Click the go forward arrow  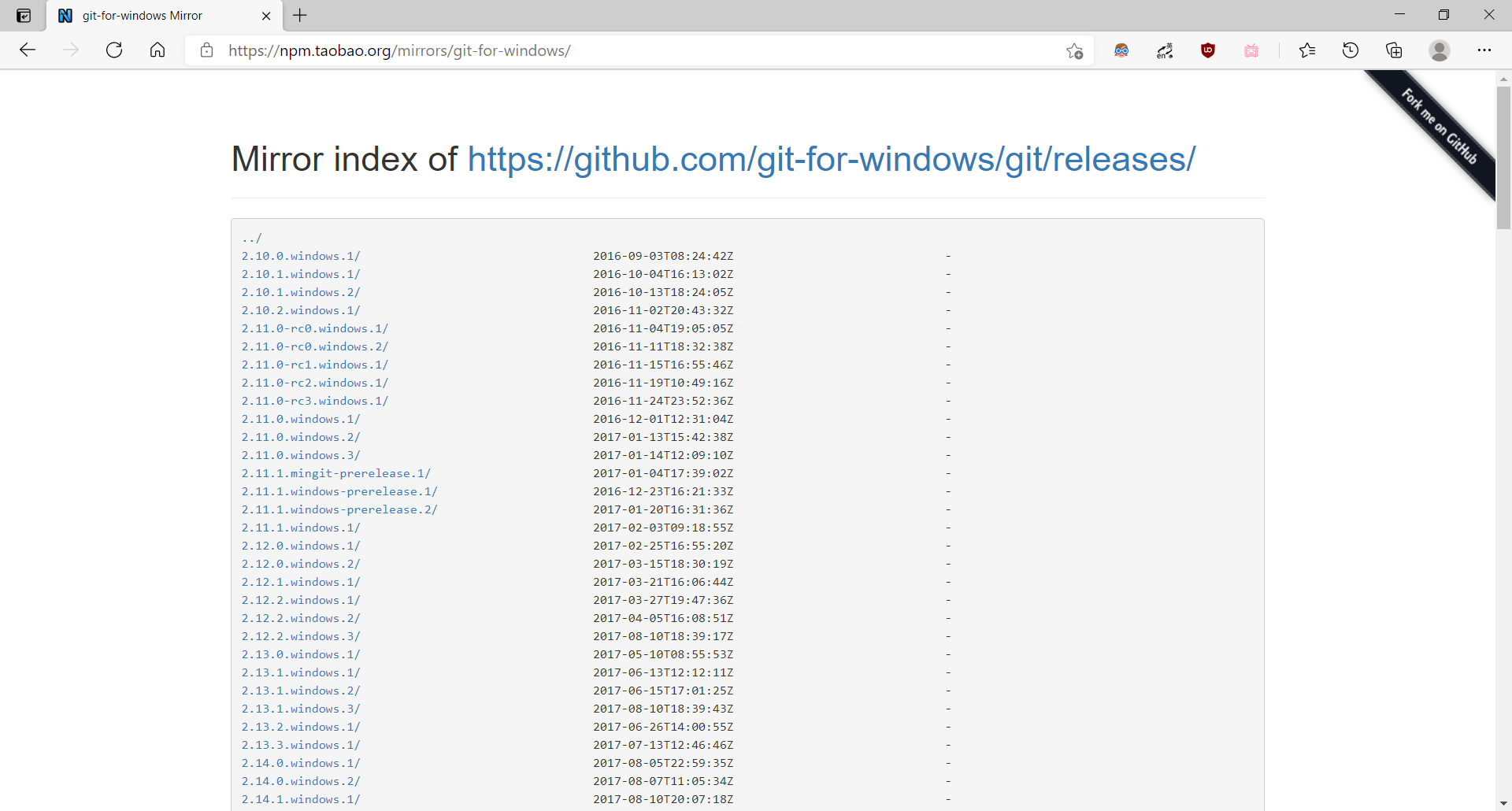[x=71, y=50]
